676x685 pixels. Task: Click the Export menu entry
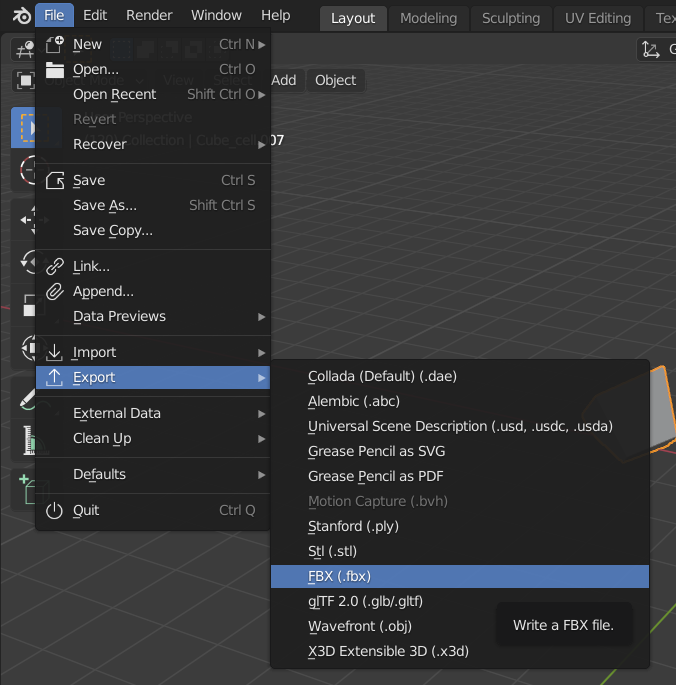(153, 377)
